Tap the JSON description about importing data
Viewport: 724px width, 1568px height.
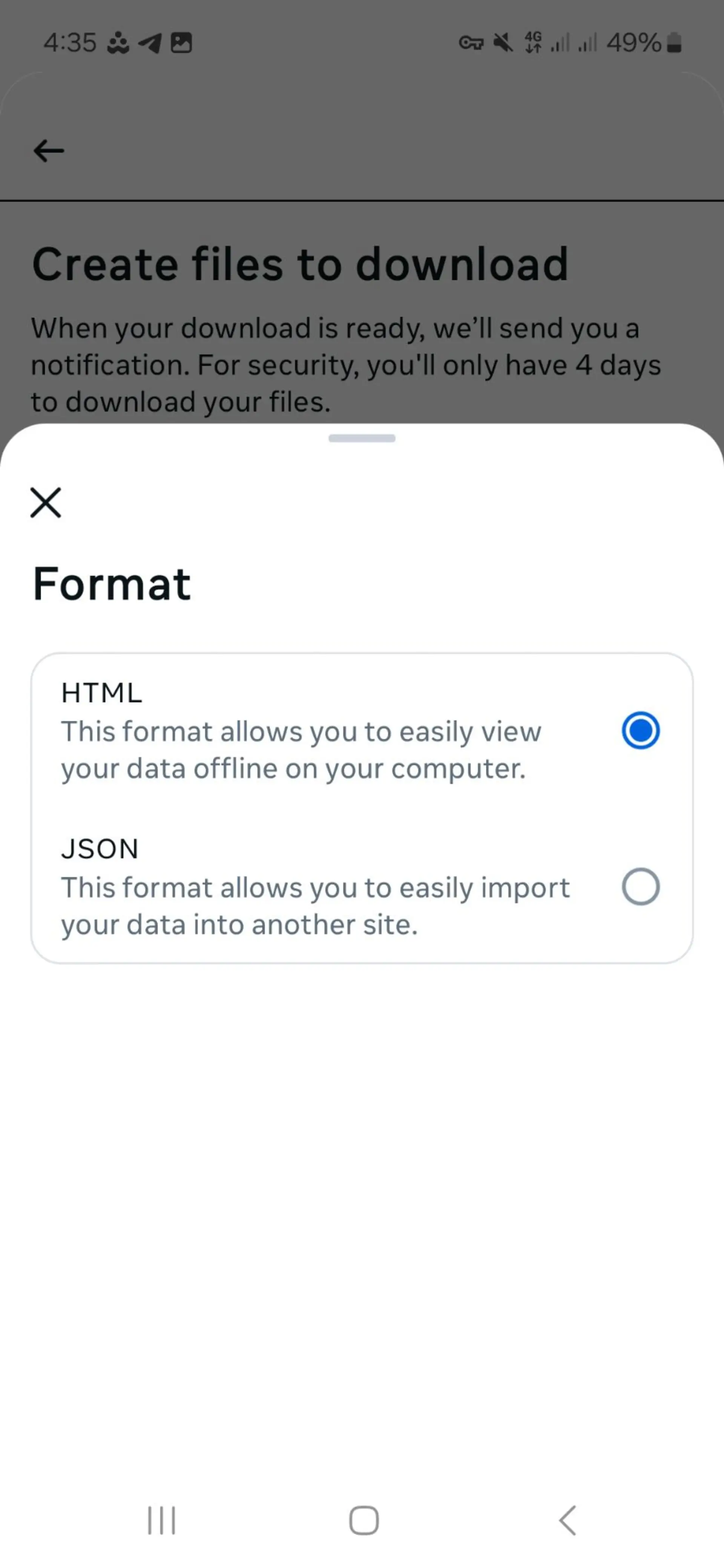[x=315, y=906]
